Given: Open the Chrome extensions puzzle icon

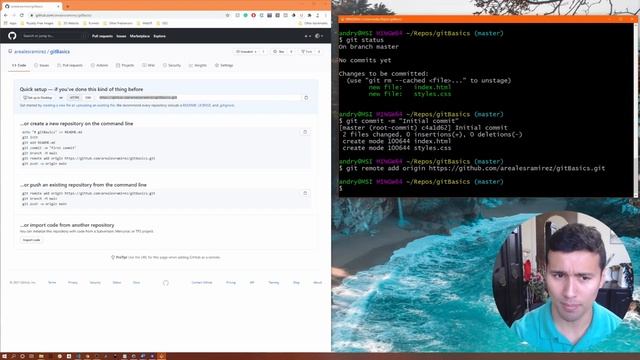Looking at the screenshot, I should click(309, 15).
